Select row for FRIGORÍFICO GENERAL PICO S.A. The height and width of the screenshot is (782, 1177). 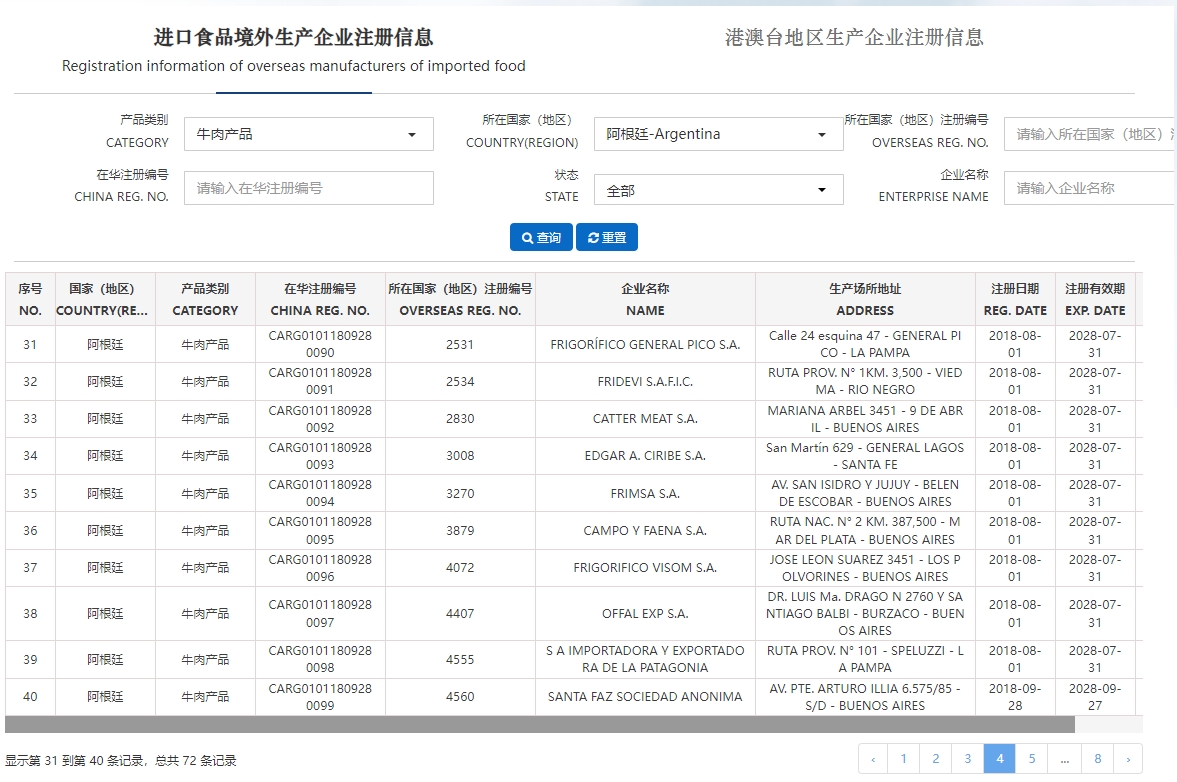point(645,345)
